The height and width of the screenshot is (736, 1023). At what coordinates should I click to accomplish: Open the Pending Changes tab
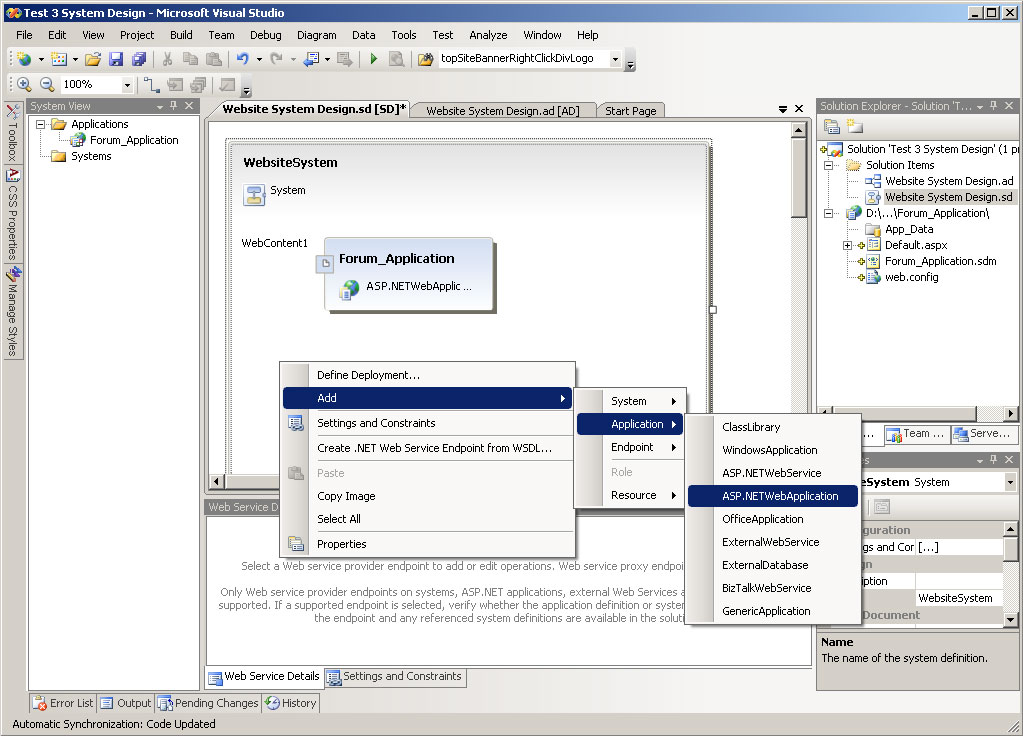point(208,703)
